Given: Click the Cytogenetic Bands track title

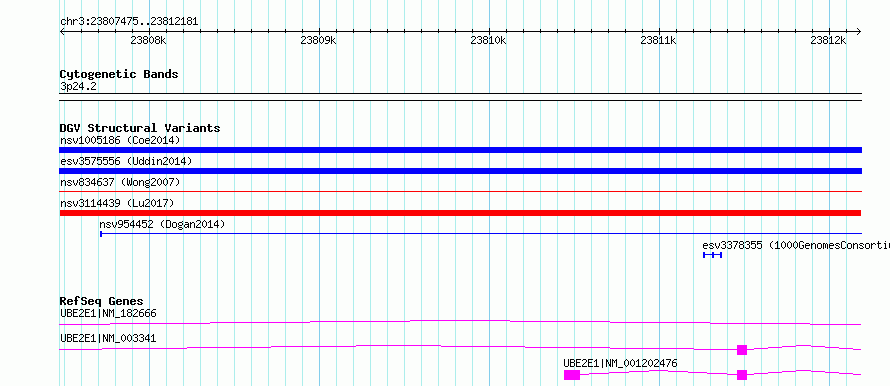Looking at the screenshot, I should (119, 74).
